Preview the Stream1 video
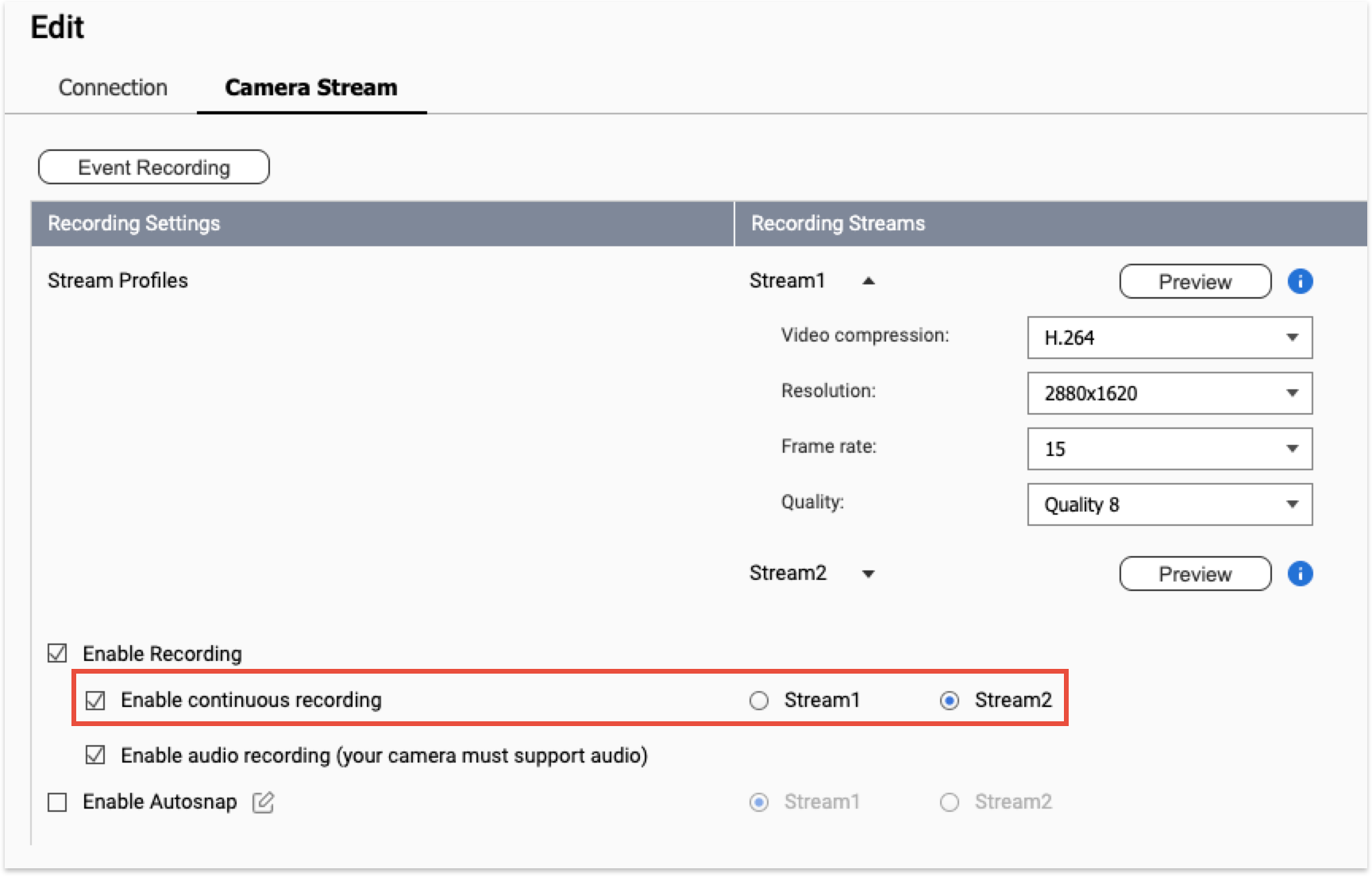Screen dimensions: 1372x877 [x=1195, y=282]
